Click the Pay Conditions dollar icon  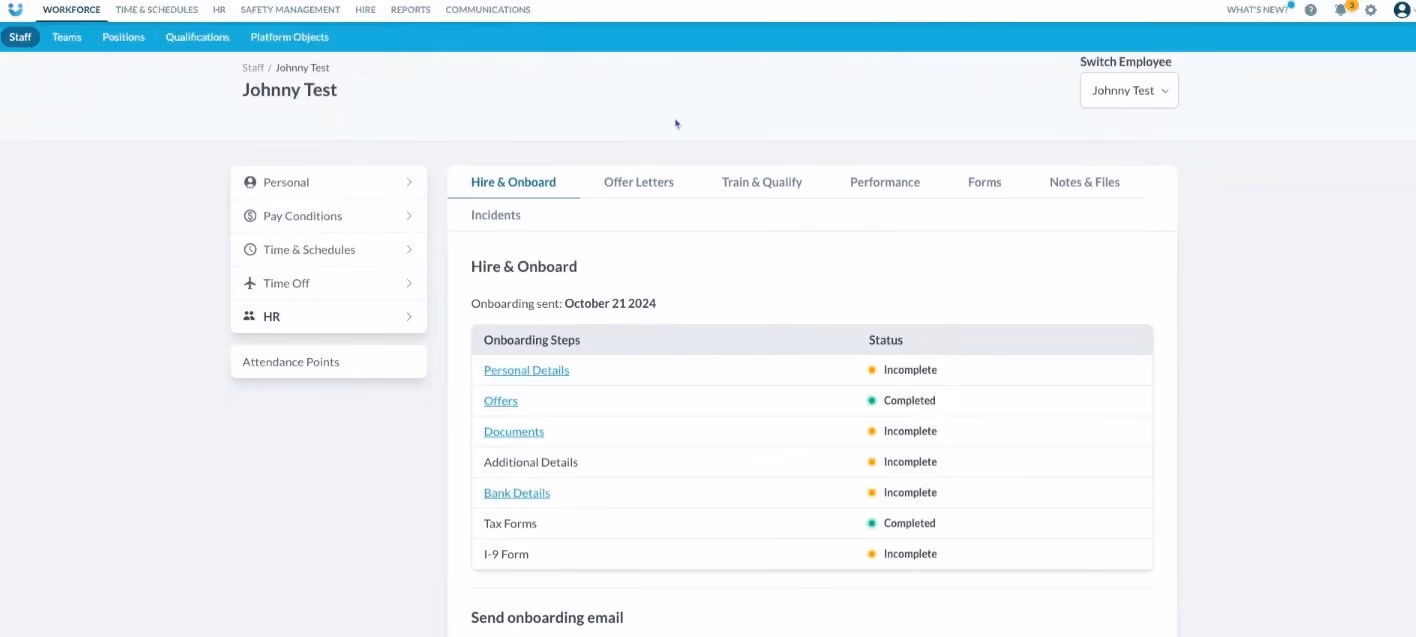(x=250, y=216)
